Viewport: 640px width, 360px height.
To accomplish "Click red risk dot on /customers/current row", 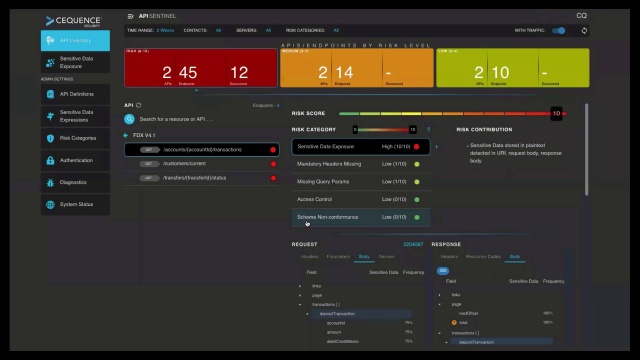I will 273,164.
